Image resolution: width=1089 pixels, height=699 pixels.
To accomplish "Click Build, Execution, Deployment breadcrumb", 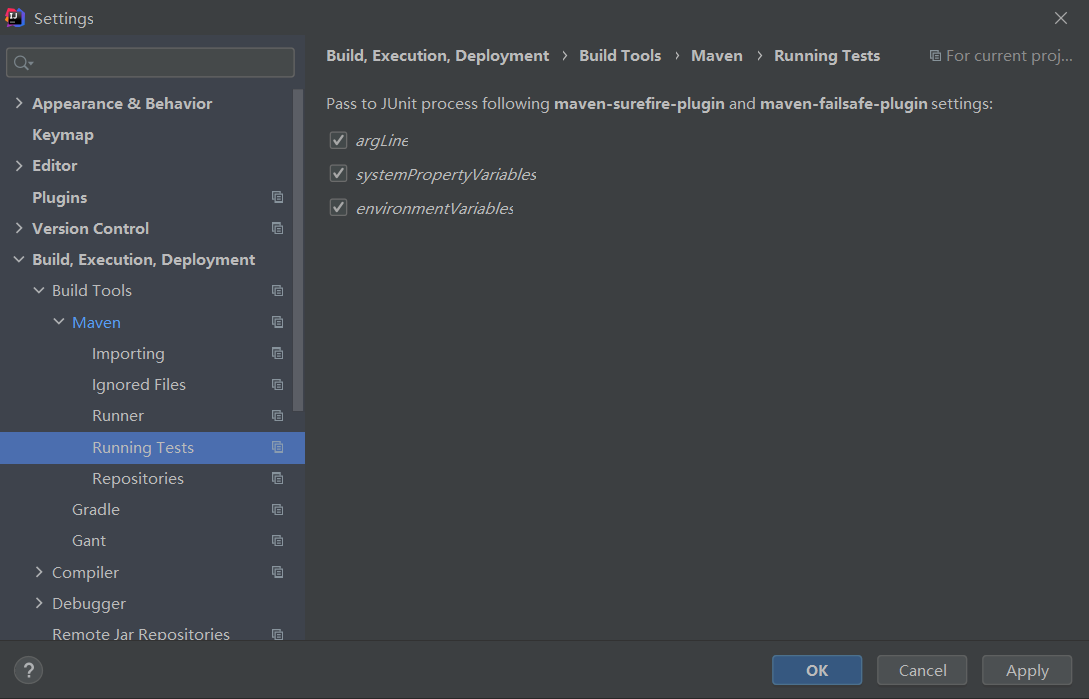I will (x=438, y=56).
